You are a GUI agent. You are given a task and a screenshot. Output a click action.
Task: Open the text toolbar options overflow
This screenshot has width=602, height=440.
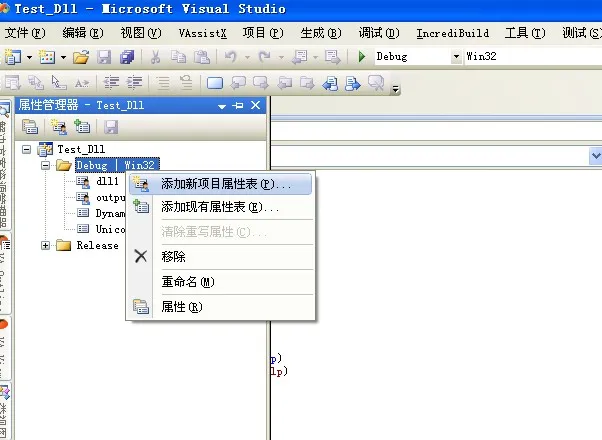click(x=395, y=89)
